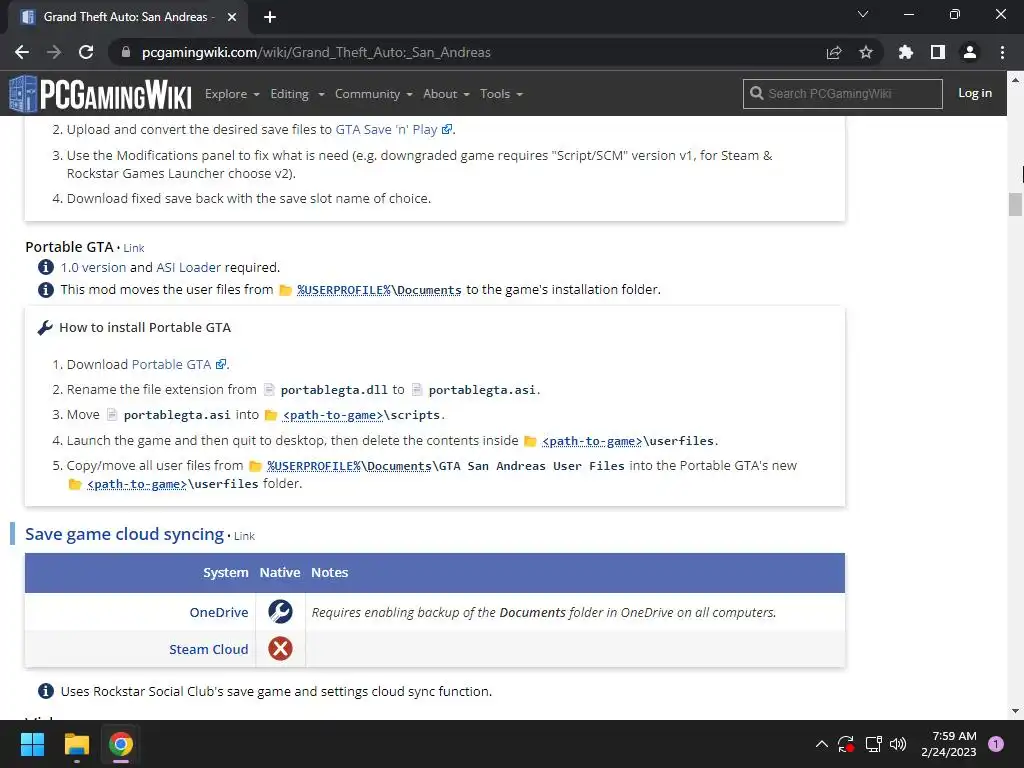1024x768 pixels.
Task: Open Chrome's three-dot menu
Action: pyautogui.click(x=1002, y=52)
